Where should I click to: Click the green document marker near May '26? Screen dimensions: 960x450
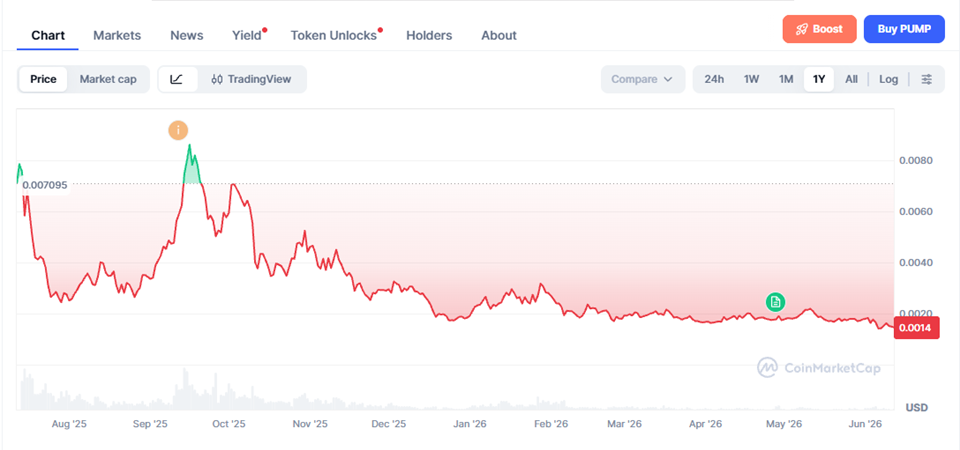point(775,301)
